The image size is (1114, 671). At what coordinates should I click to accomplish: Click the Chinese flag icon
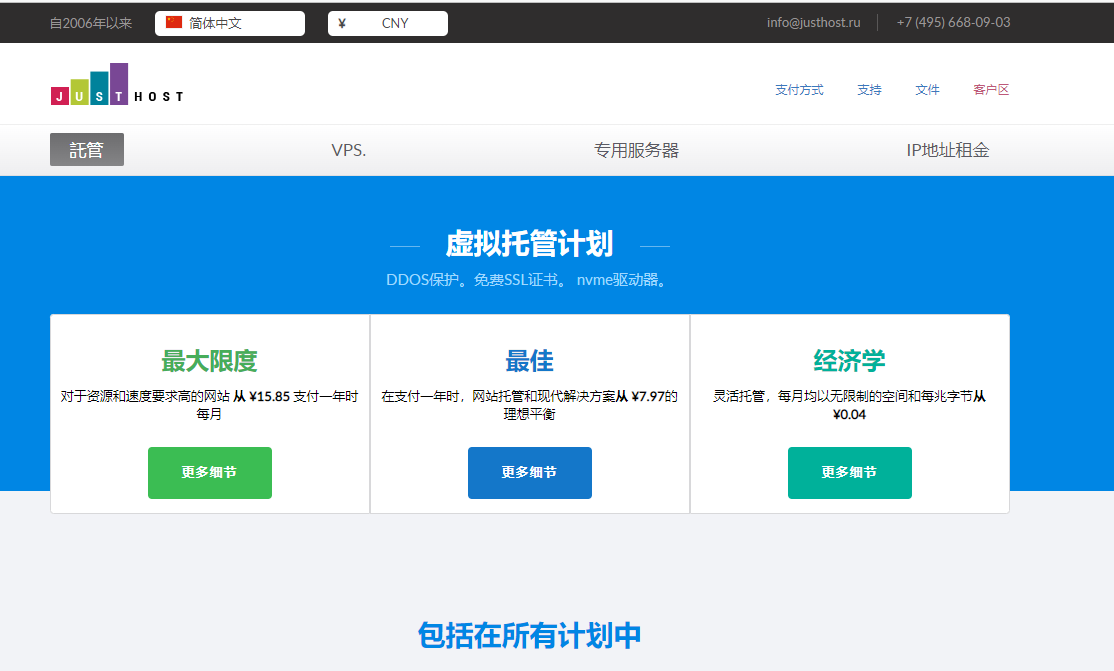pos(174,23)
